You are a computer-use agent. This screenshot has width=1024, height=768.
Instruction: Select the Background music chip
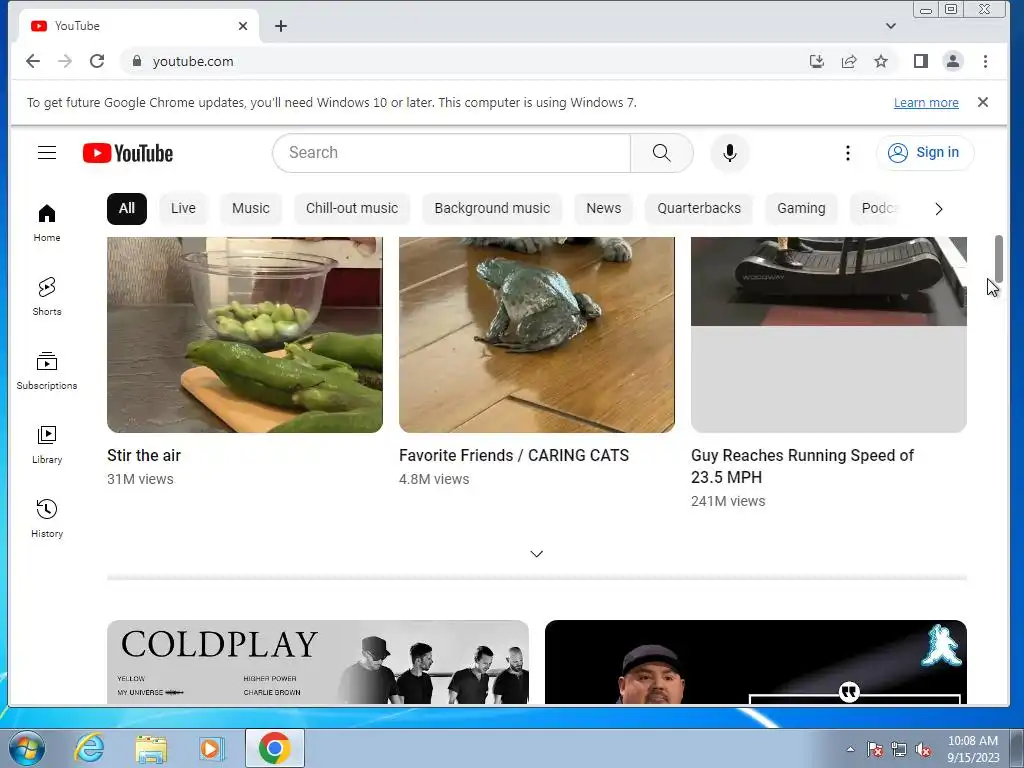pyautogui.click(x=492, y=208)
